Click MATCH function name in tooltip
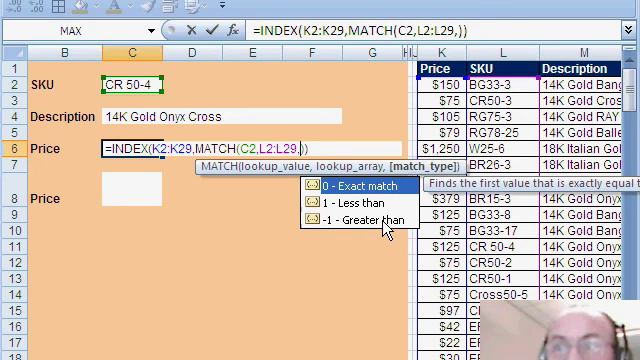Image resolution: width=640 pixels, height=360 pixels. click(219, 167)
